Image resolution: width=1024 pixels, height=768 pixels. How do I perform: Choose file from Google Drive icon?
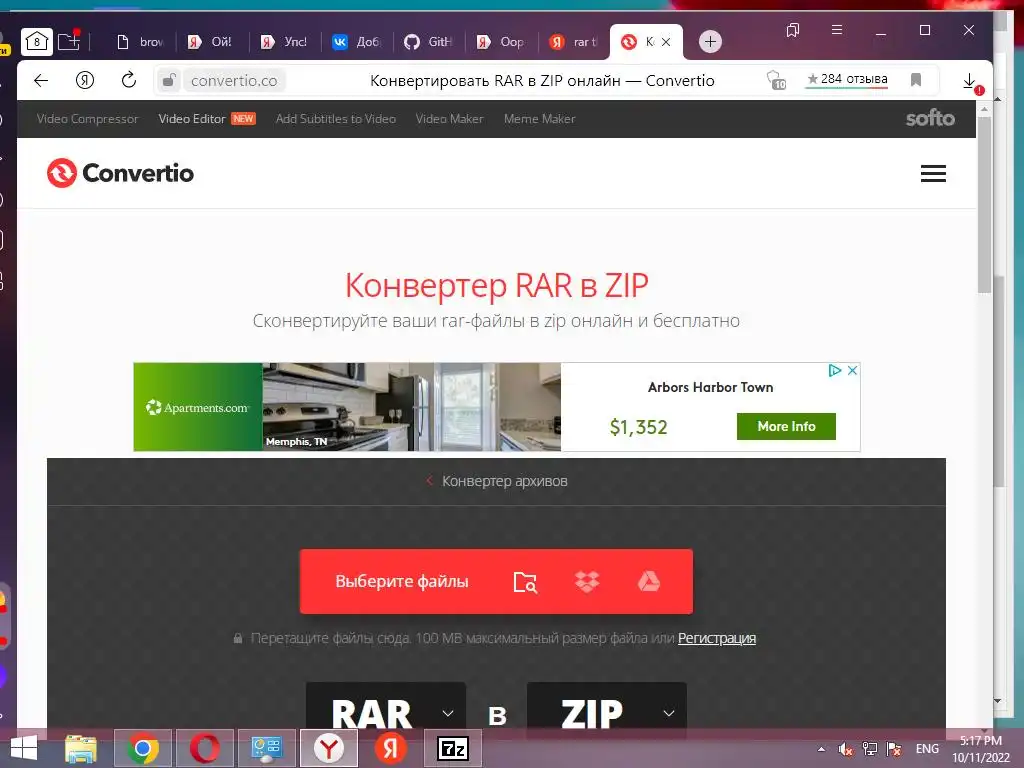coord(648,582)
